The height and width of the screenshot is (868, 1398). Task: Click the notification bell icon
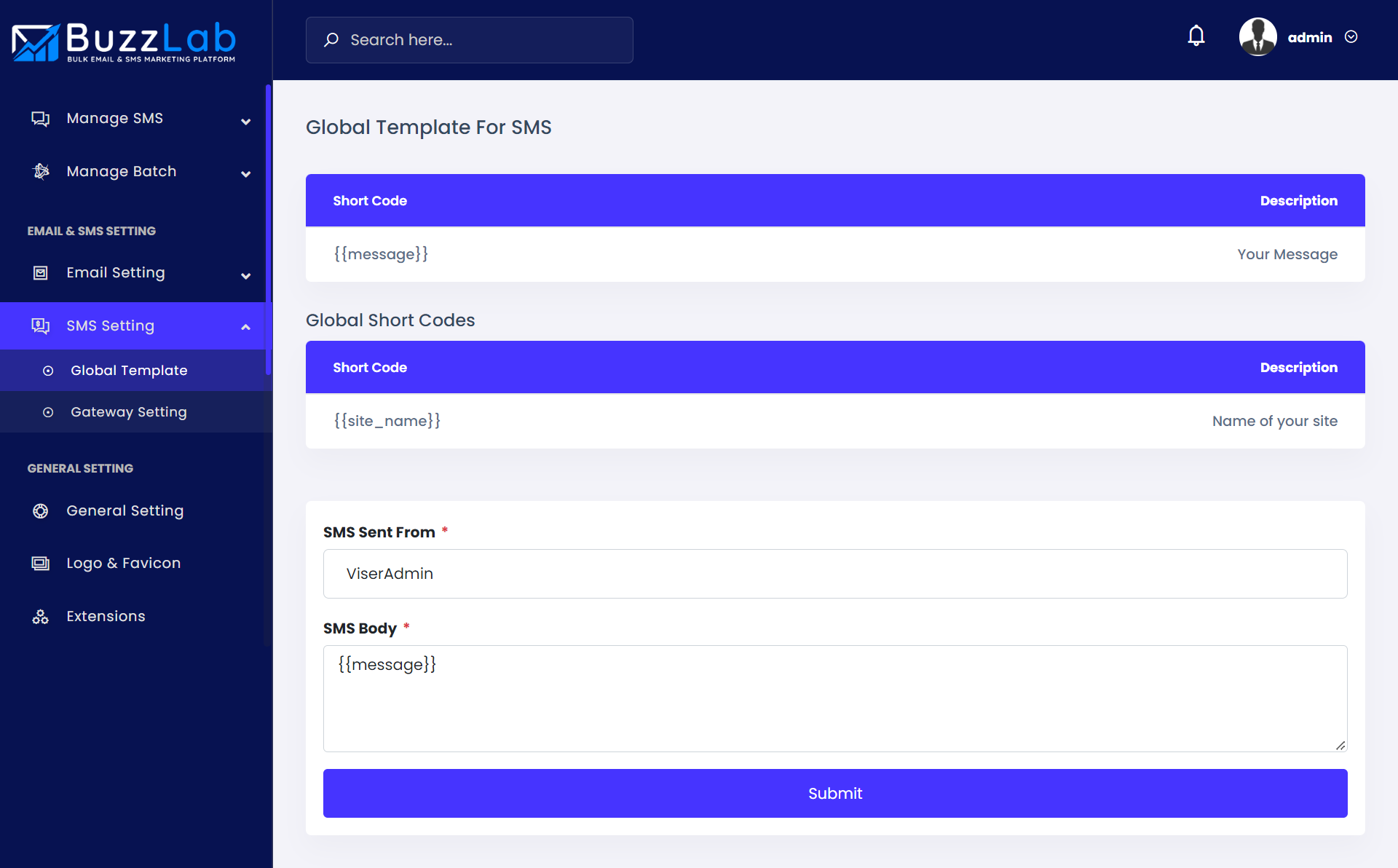coord(1196,36)
